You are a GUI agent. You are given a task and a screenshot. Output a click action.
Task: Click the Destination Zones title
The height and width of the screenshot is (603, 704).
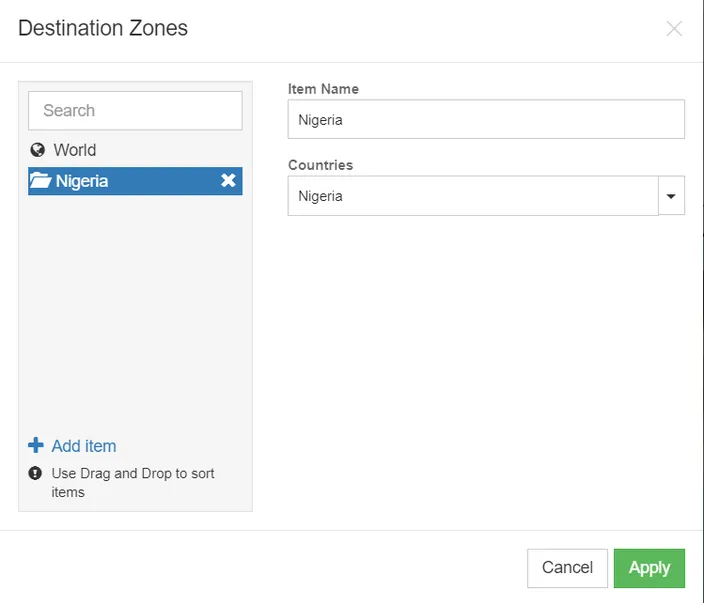tap(103, 28)
